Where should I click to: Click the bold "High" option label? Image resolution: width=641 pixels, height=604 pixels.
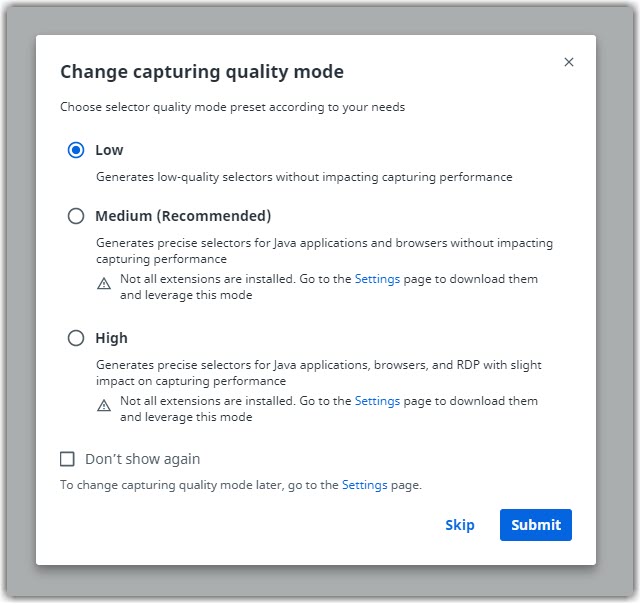tap(111, 338)
